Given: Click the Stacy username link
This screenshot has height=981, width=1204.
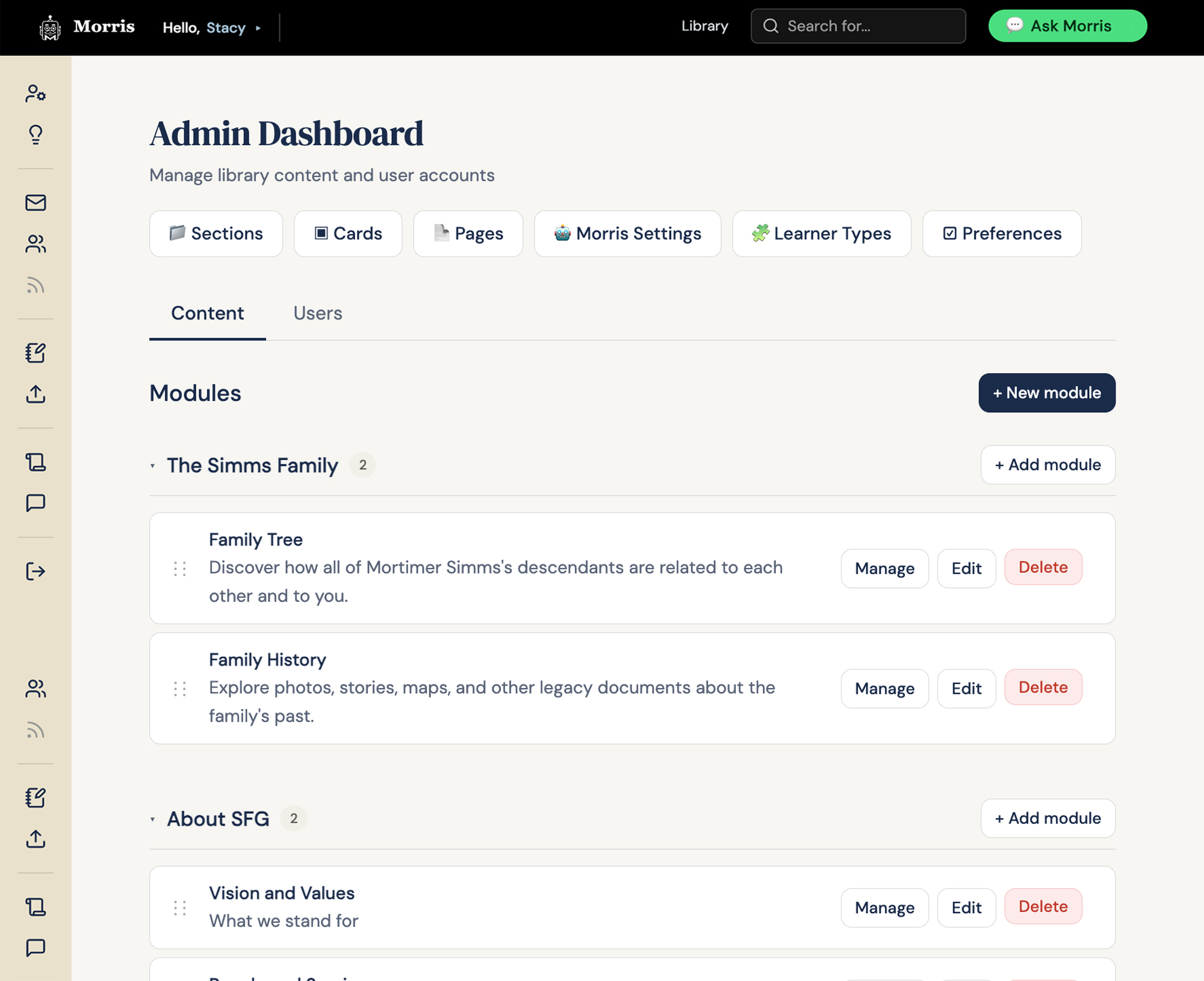Looking at the screenshot, I should tap(226, 28).
